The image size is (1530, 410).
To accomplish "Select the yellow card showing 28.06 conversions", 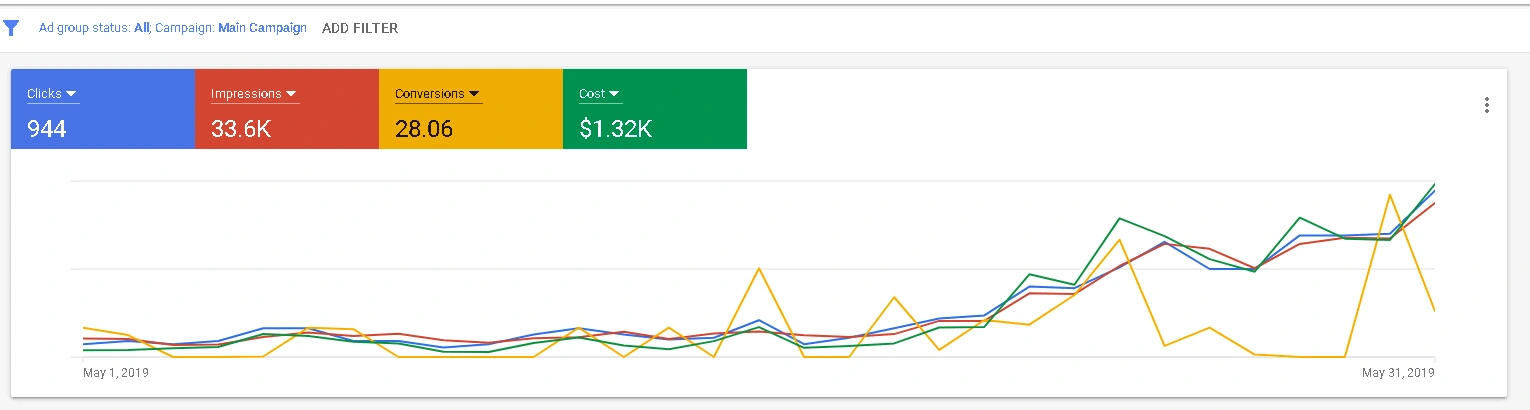I will (x=471, y=109).
